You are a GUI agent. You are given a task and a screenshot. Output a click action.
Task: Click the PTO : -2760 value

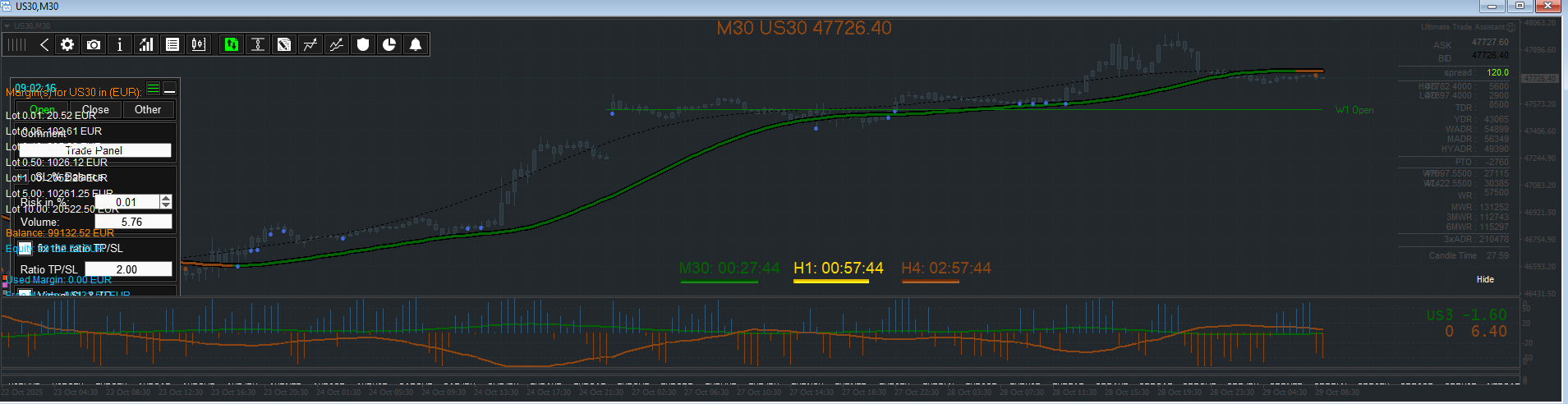pyautogui.click(x=1482, y=162)
